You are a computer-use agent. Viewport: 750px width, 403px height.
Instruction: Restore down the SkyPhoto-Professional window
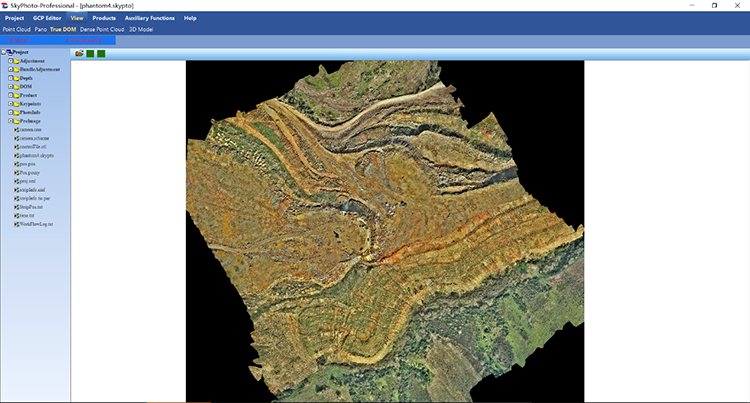click(x=715, y=5)
